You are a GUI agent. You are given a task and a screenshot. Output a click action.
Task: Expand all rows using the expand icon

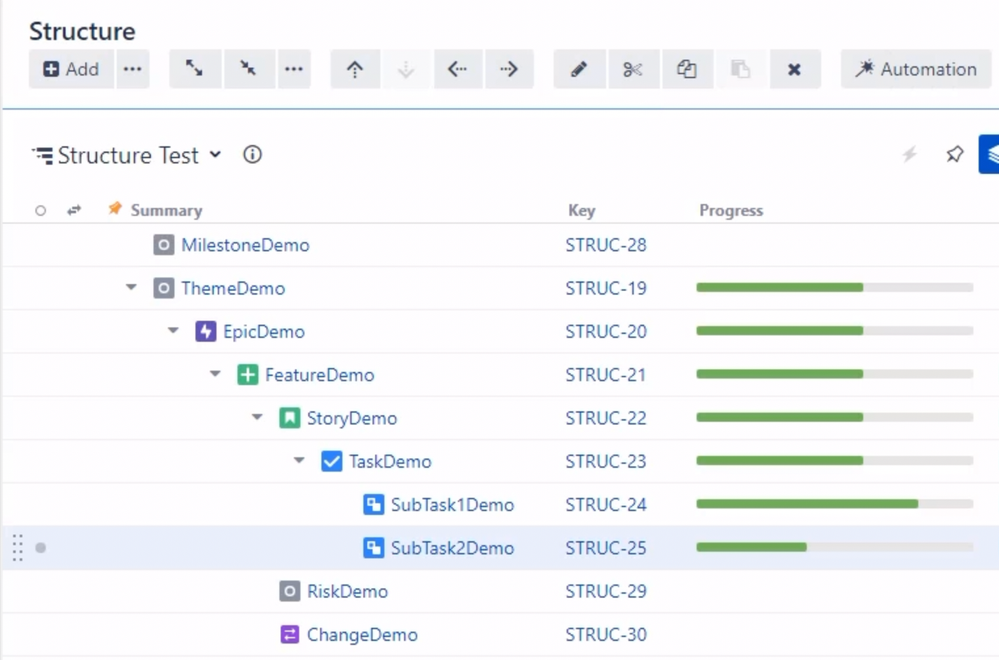click(x=195, y=69)
